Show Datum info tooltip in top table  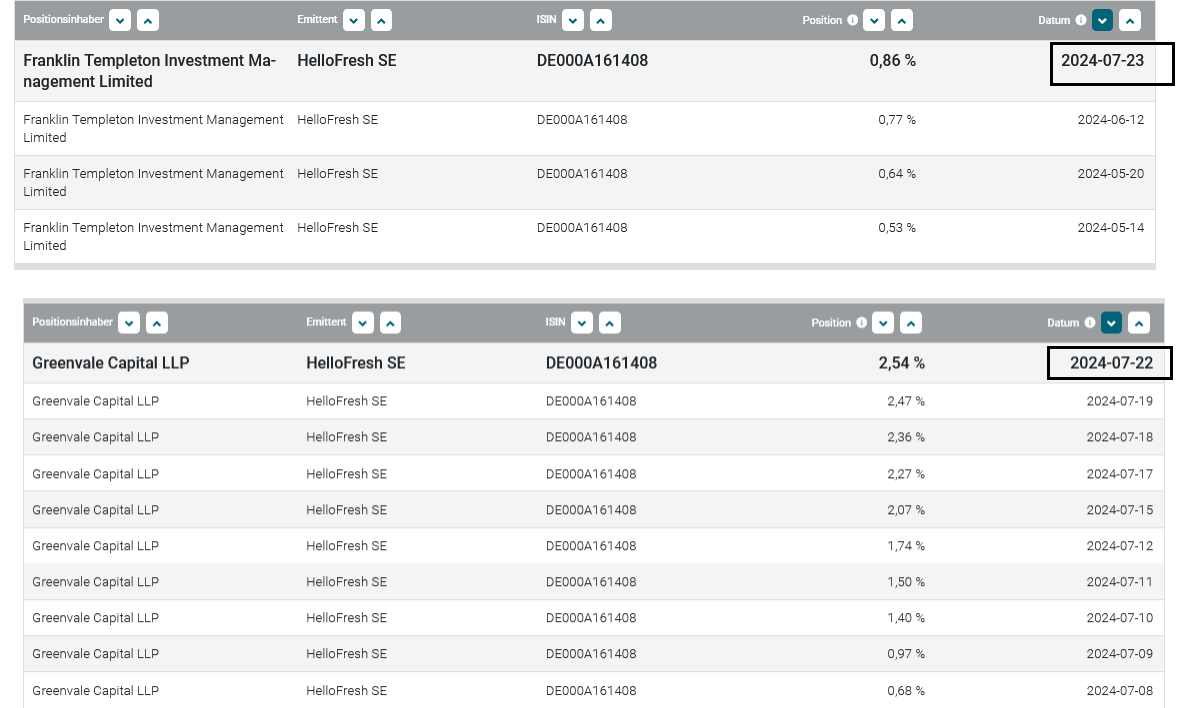[1081, 20]
